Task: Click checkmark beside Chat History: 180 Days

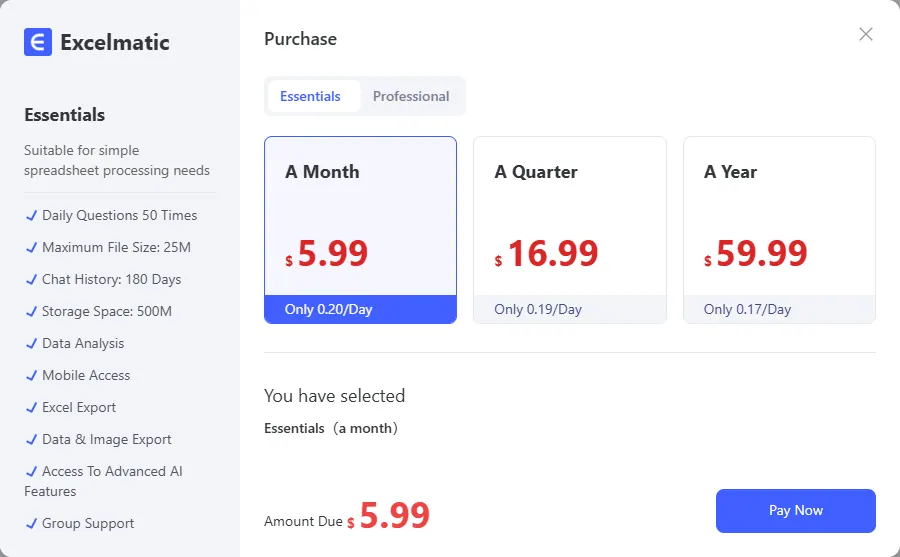Action: (x=31, y=279)
